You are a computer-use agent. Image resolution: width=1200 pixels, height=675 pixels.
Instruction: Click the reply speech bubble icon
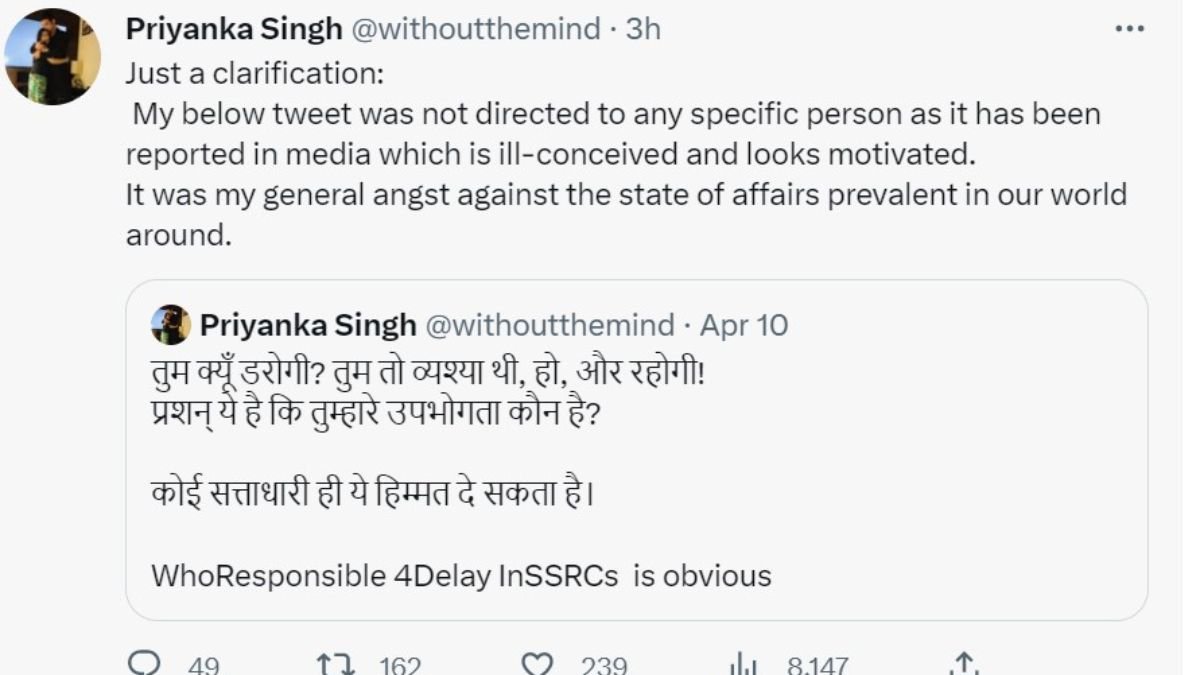pos(147,664)
